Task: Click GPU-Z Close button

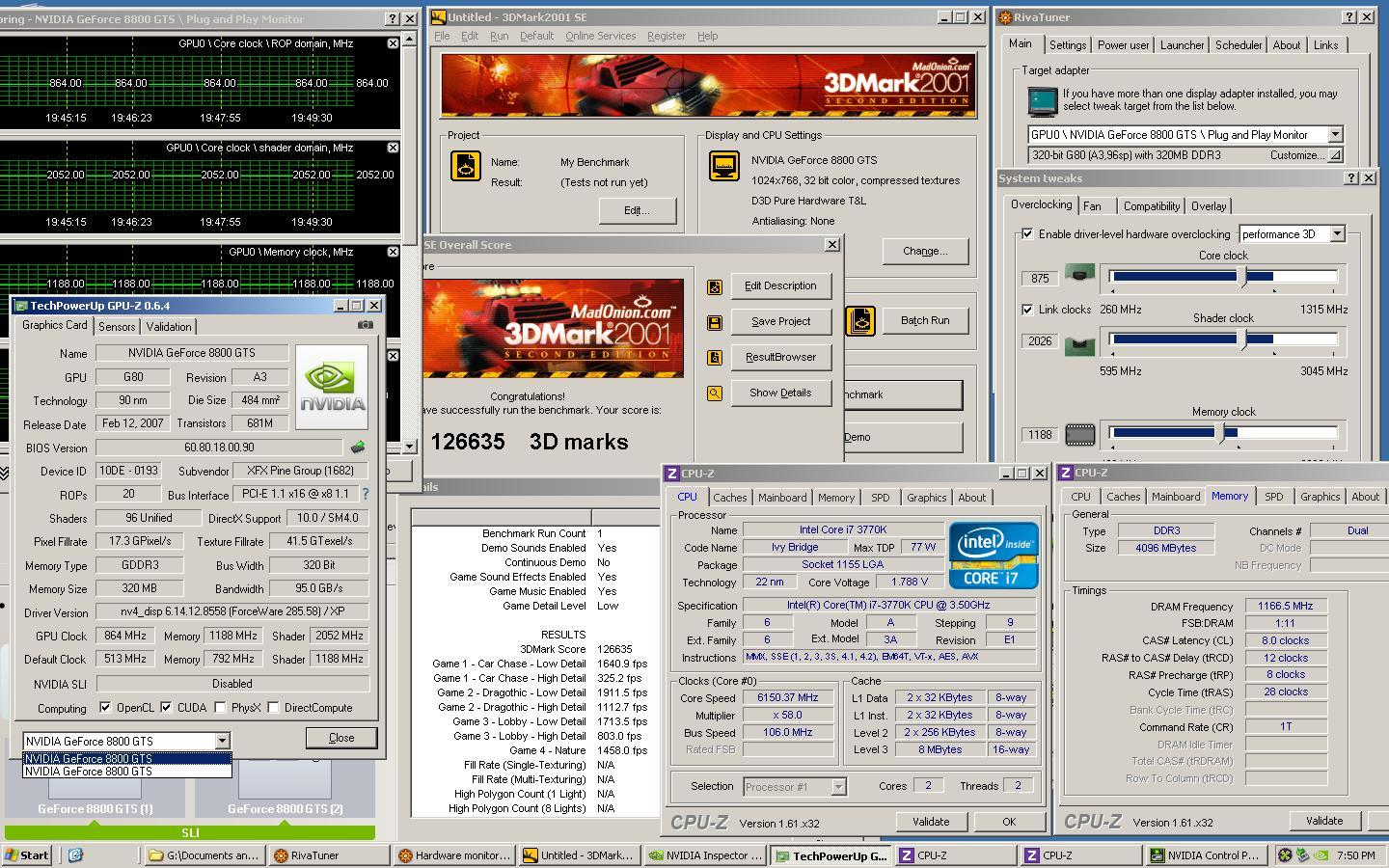Action: pyautogui.click(x=341, y=738)
